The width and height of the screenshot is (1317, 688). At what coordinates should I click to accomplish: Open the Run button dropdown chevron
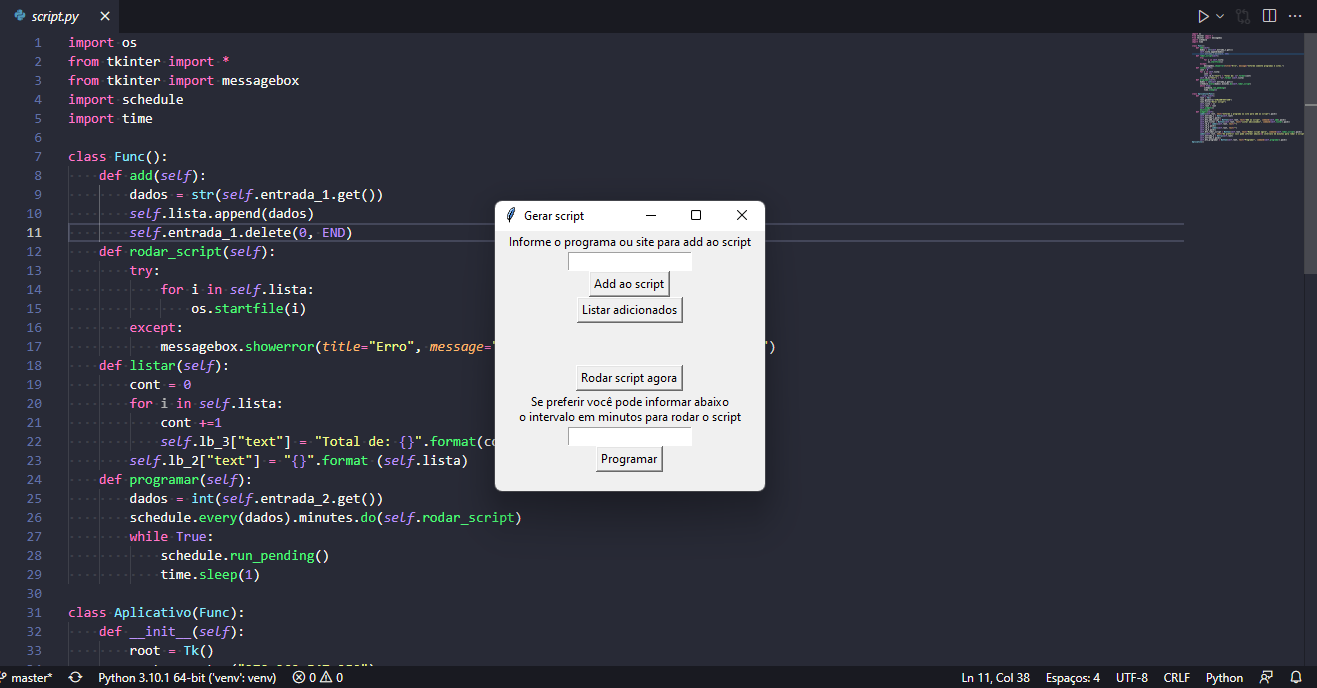coord(1220,15)
